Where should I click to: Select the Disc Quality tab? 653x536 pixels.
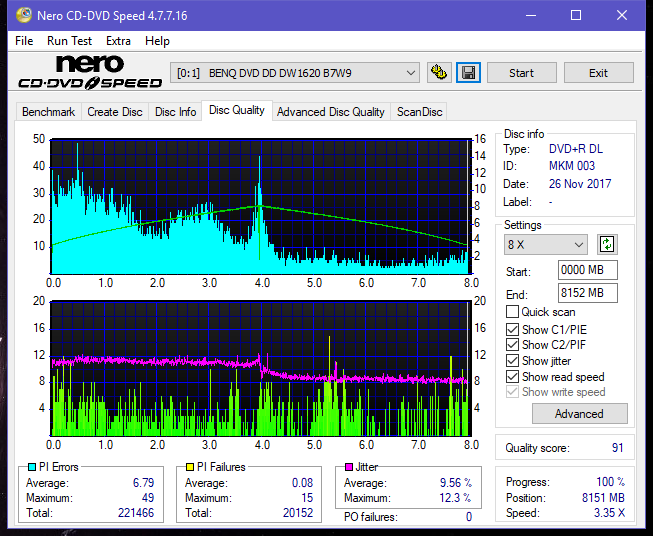237,110
